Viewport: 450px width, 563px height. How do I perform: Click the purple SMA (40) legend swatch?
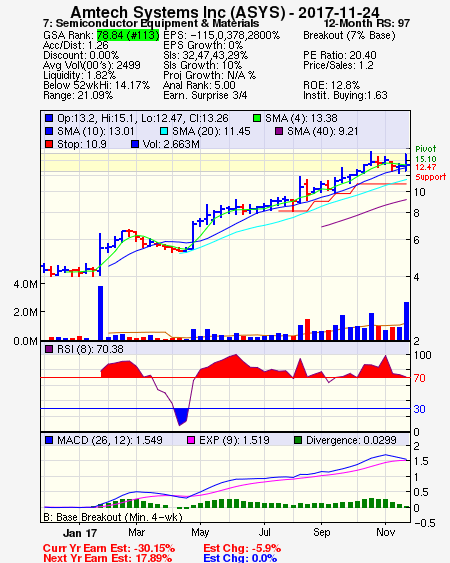279,131
